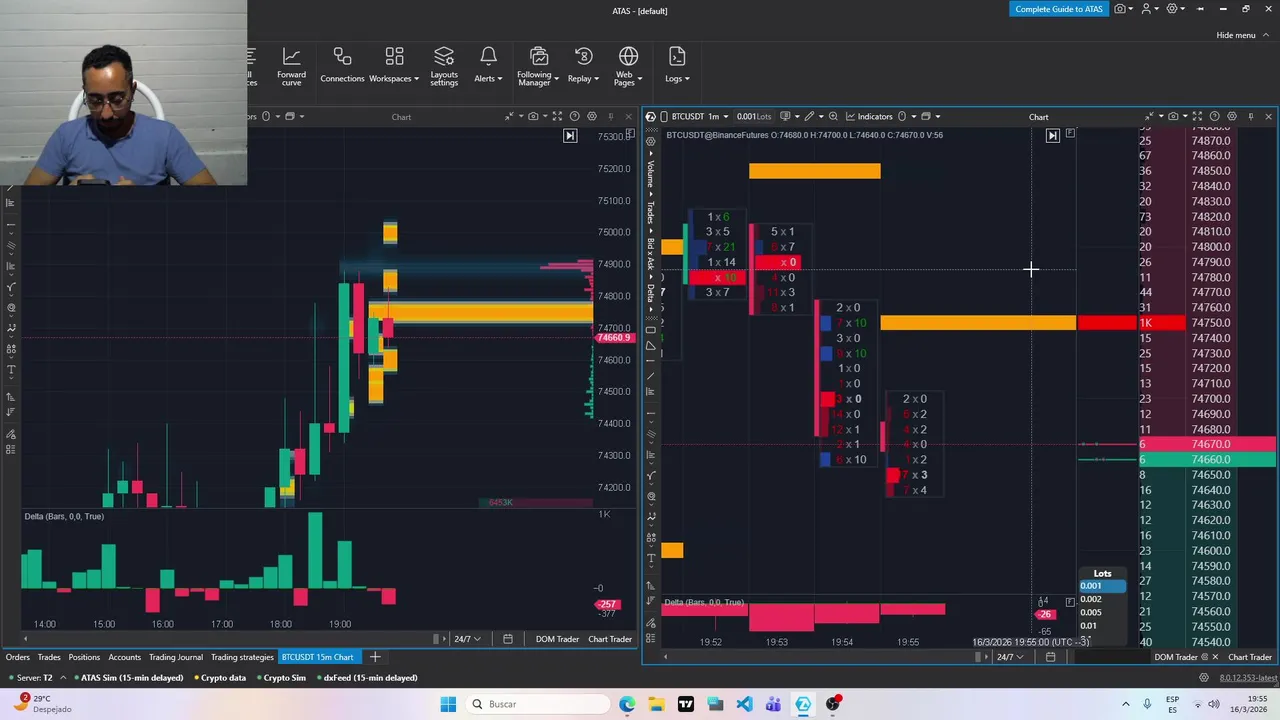This screenshot has height=720, width=1280.
Task: Switch to Orders tab
Action: coord(17,657)
